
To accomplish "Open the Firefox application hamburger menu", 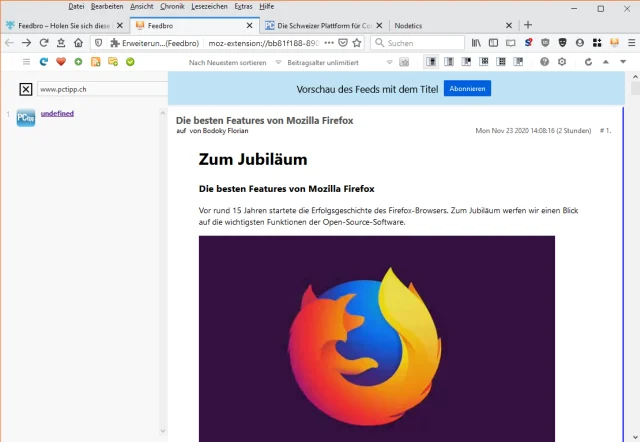I will coord(631,43).
